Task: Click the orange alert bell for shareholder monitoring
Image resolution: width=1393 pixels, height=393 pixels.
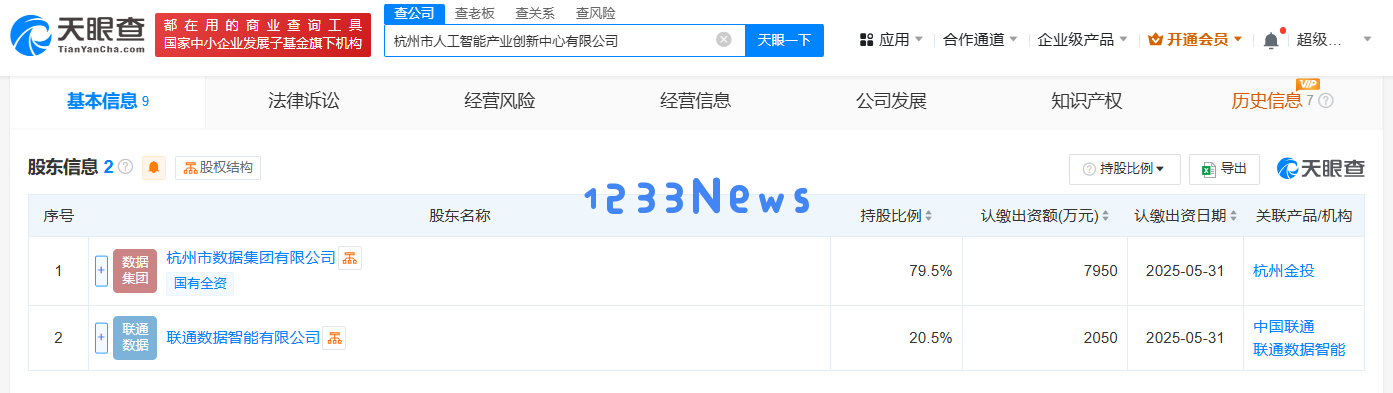Action: 154,168
